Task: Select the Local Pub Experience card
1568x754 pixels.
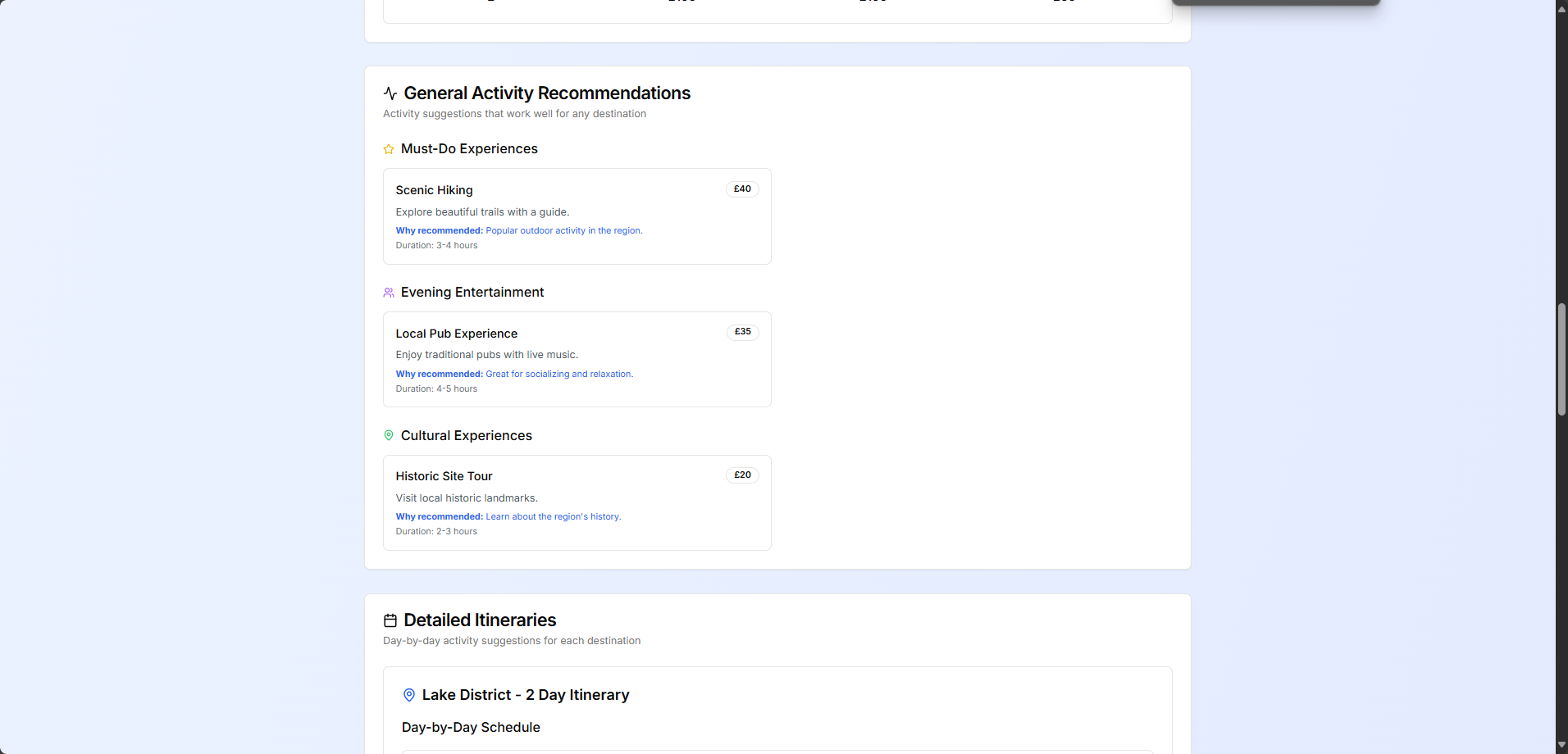Action: 577,359
